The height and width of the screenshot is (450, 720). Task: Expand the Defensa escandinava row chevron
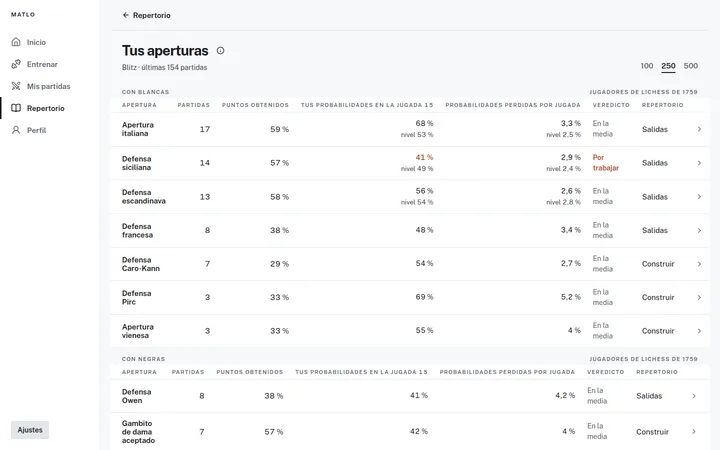click(699, 197)
